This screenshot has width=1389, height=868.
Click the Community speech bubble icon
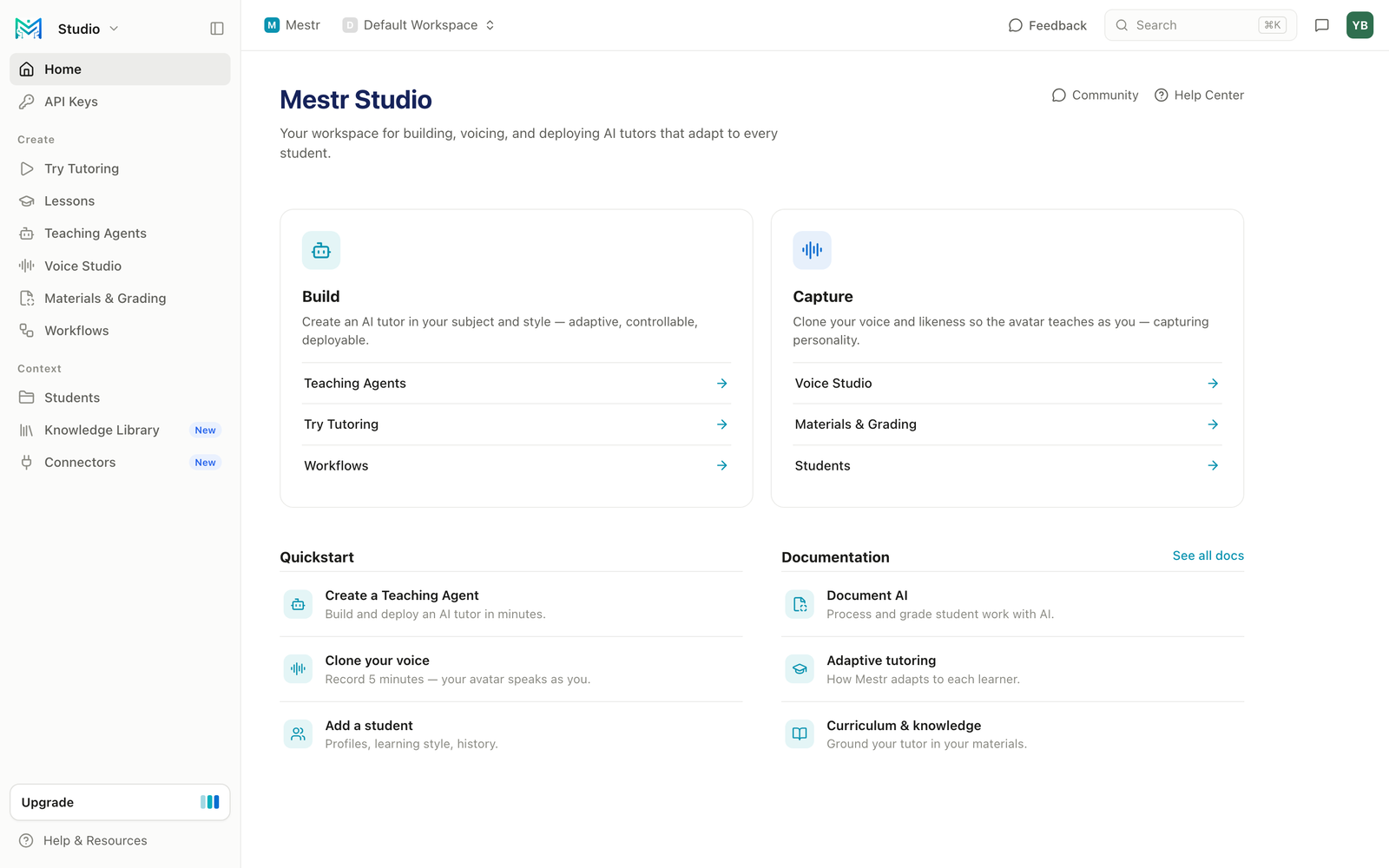pyautogui.click(x=1058, y=95)
